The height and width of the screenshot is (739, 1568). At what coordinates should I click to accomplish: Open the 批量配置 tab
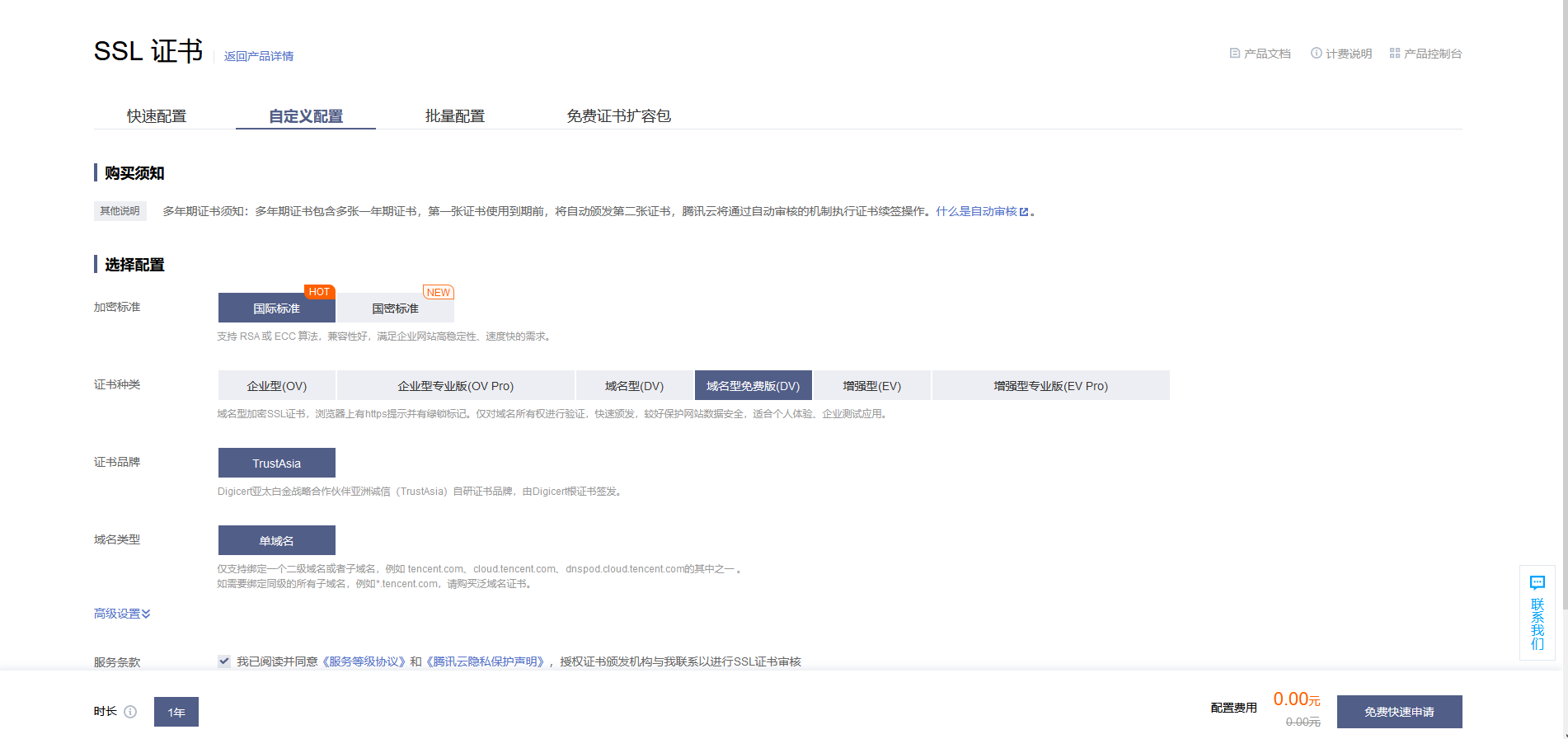click(x=455, y=116)
